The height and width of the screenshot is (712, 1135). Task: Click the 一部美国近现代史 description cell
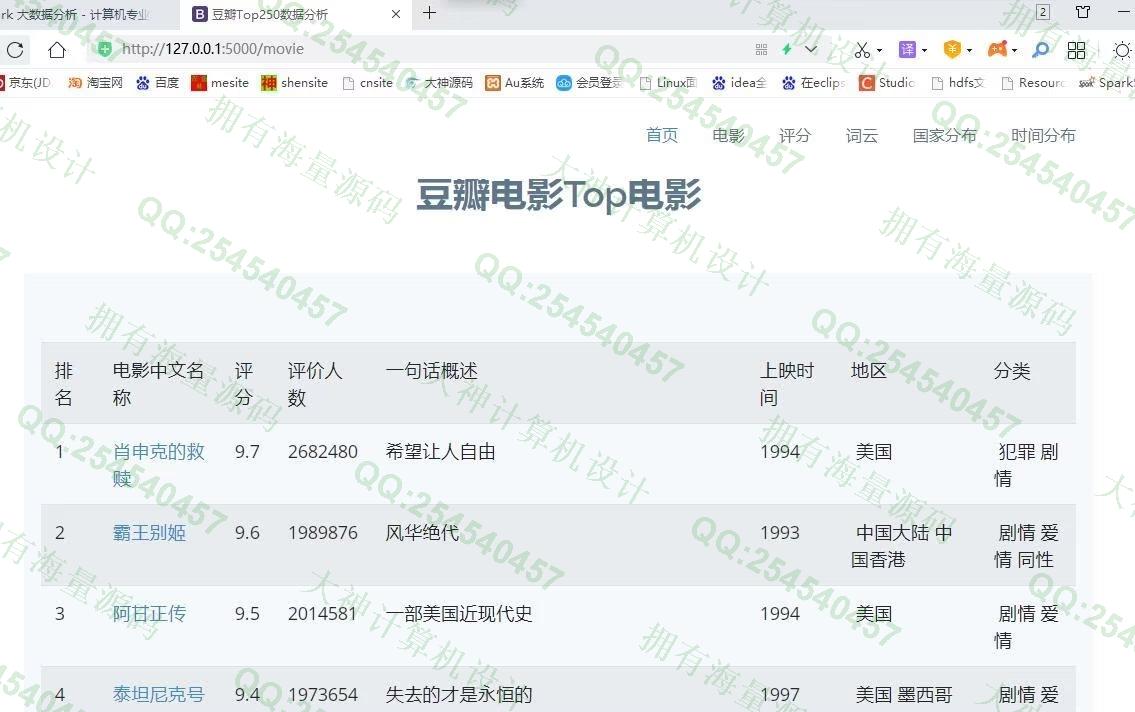tap(459, 614)
